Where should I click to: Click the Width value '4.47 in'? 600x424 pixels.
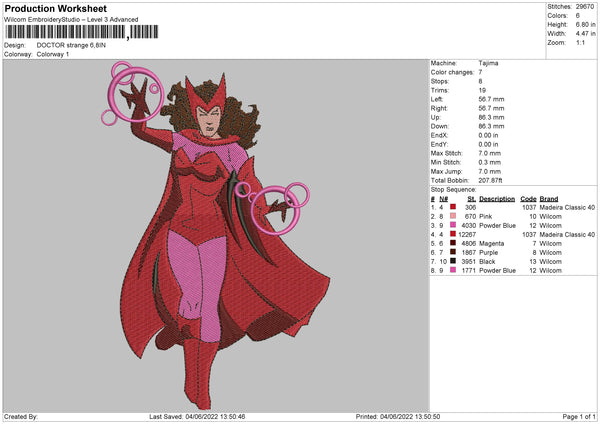tap(585, 34)
